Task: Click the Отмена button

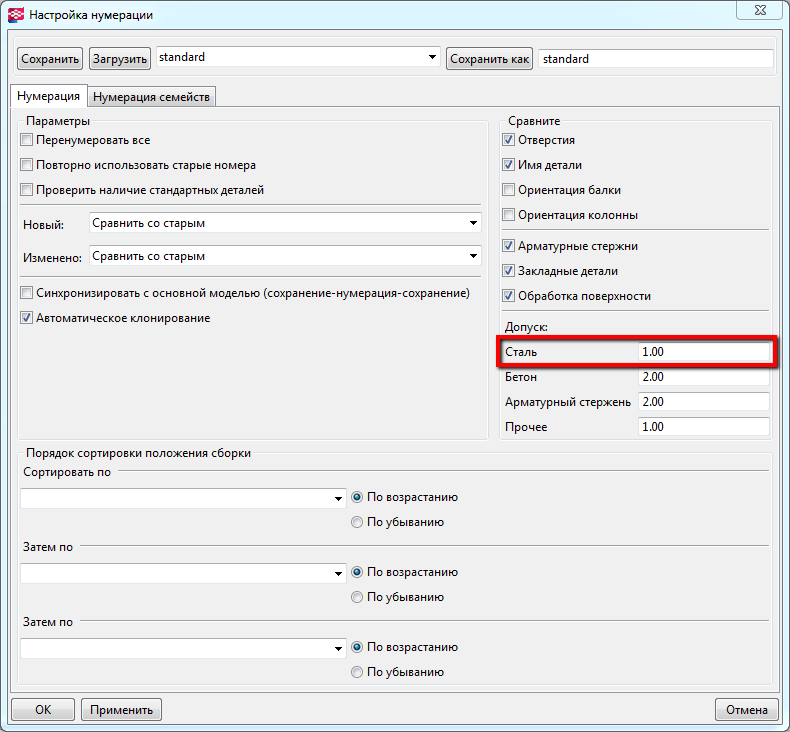Action: pos(746,710)
